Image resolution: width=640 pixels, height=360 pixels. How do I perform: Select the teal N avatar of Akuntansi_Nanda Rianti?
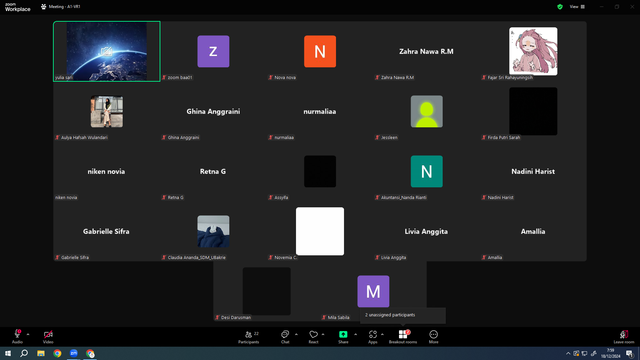tap(427, 171)
